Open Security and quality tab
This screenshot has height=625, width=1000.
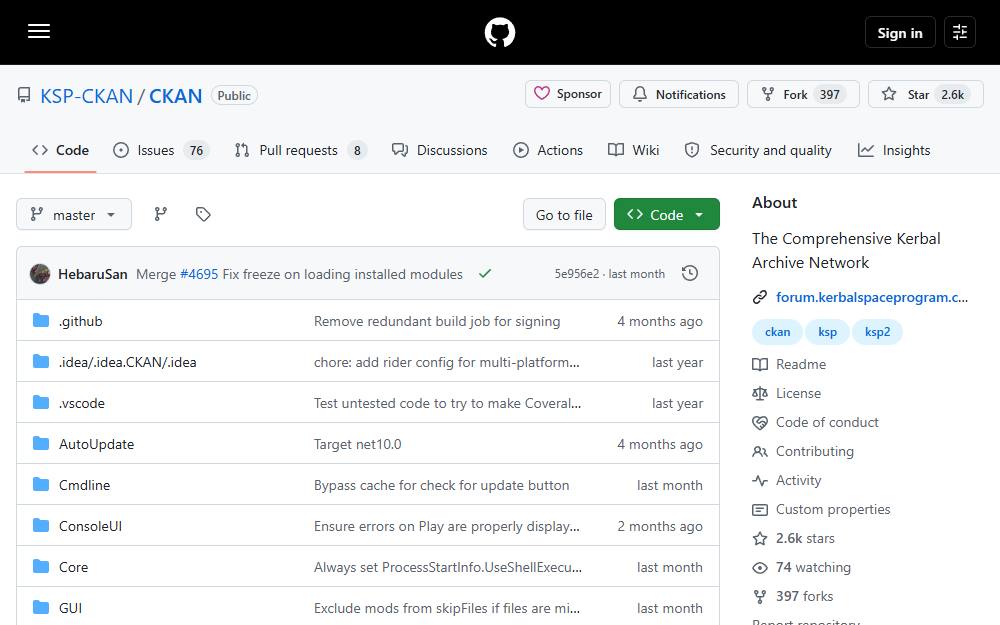(758, 150)
